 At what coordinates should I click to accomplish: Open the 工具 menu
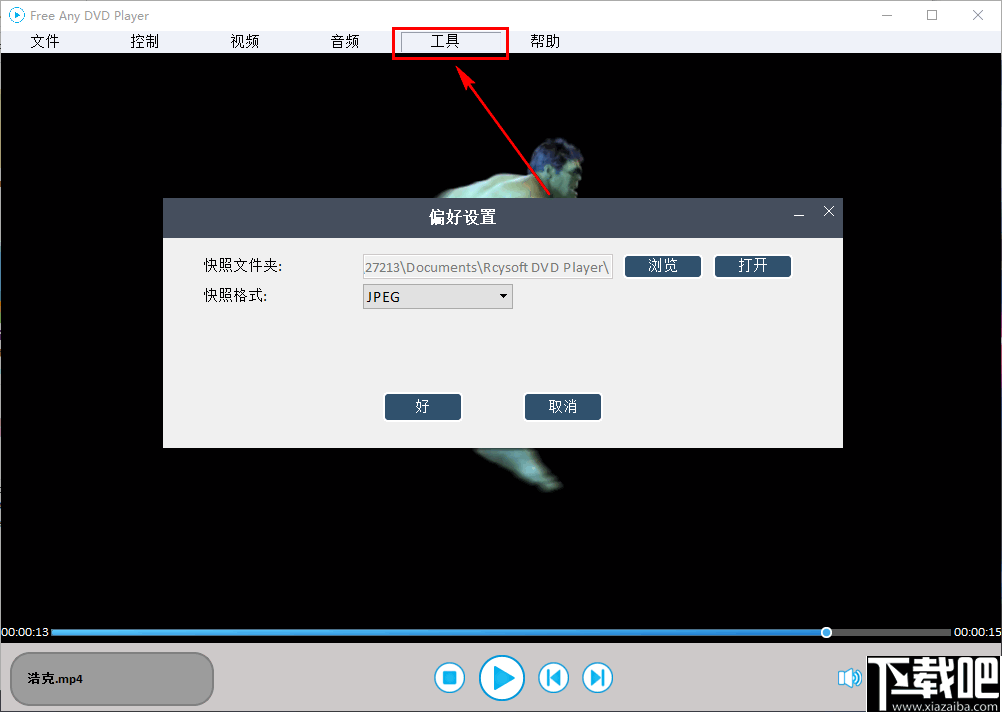coord(450,41)
